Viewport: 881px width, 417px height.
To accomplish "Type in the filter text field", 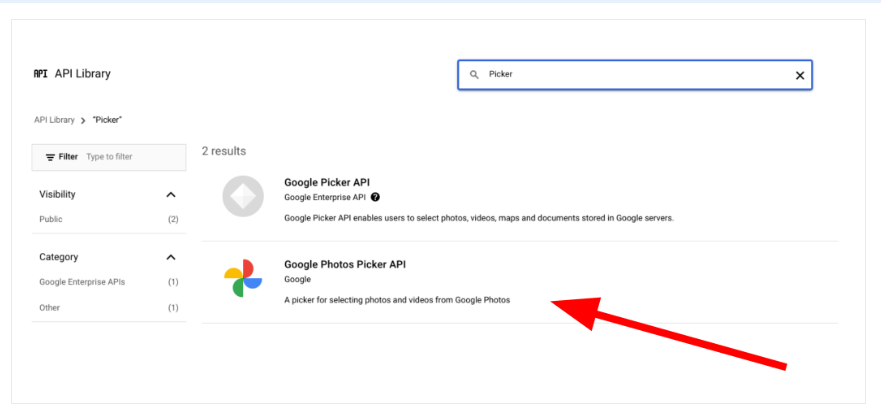I will point(130,157).
